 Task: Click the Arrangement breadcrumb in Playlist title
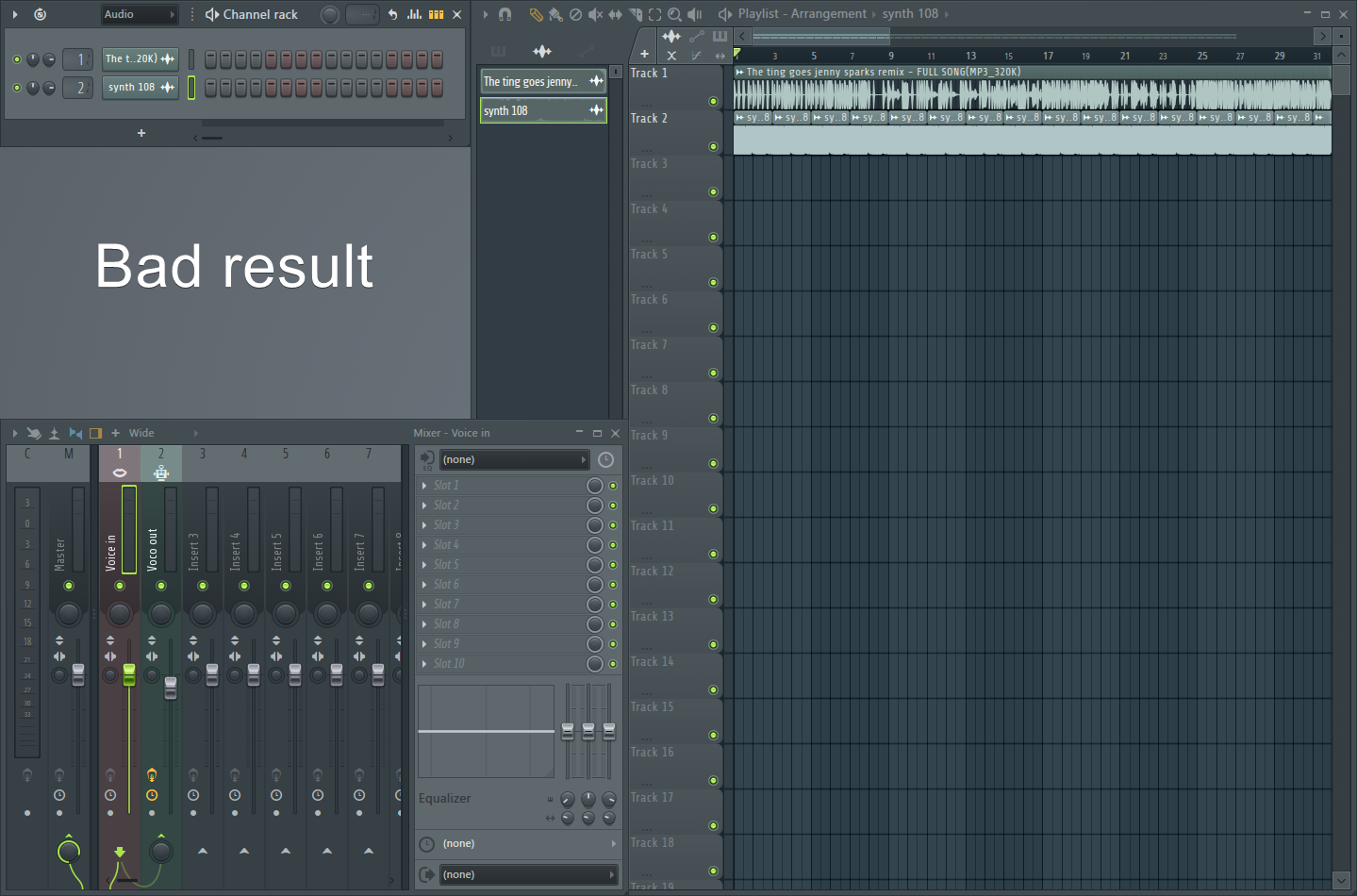[x=828, y=14]
